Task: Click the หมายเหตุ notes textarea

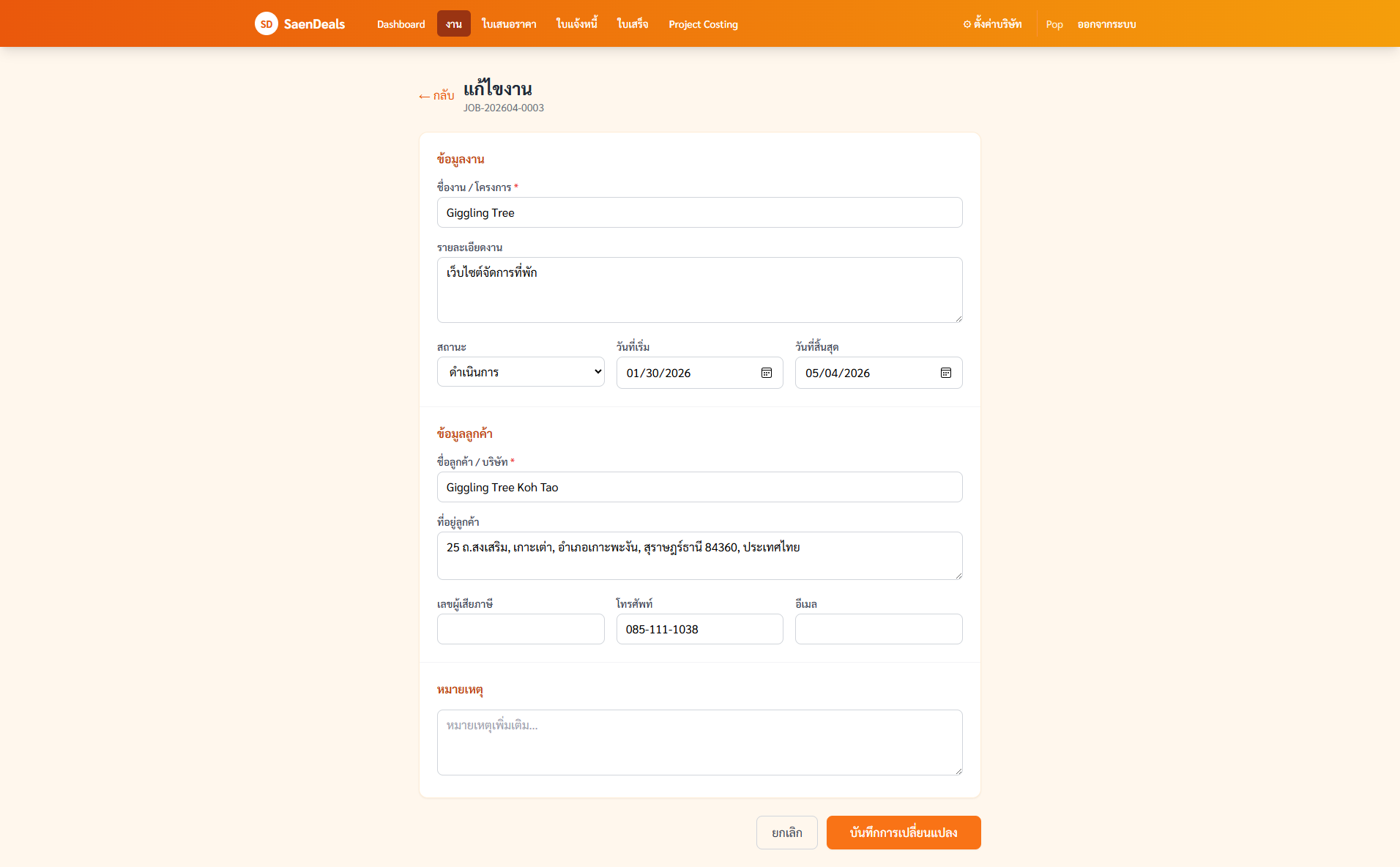Action: [x=700, y=743]
